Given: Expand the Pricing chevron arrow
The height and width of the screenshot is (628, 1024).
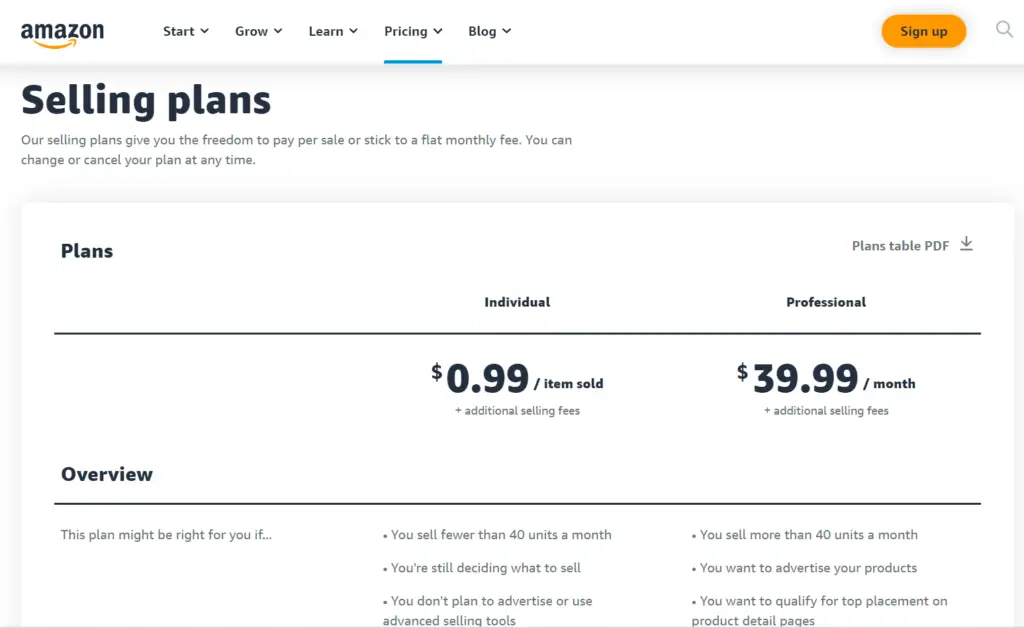Looking at the screenshot, I should [x=438, y=31].
